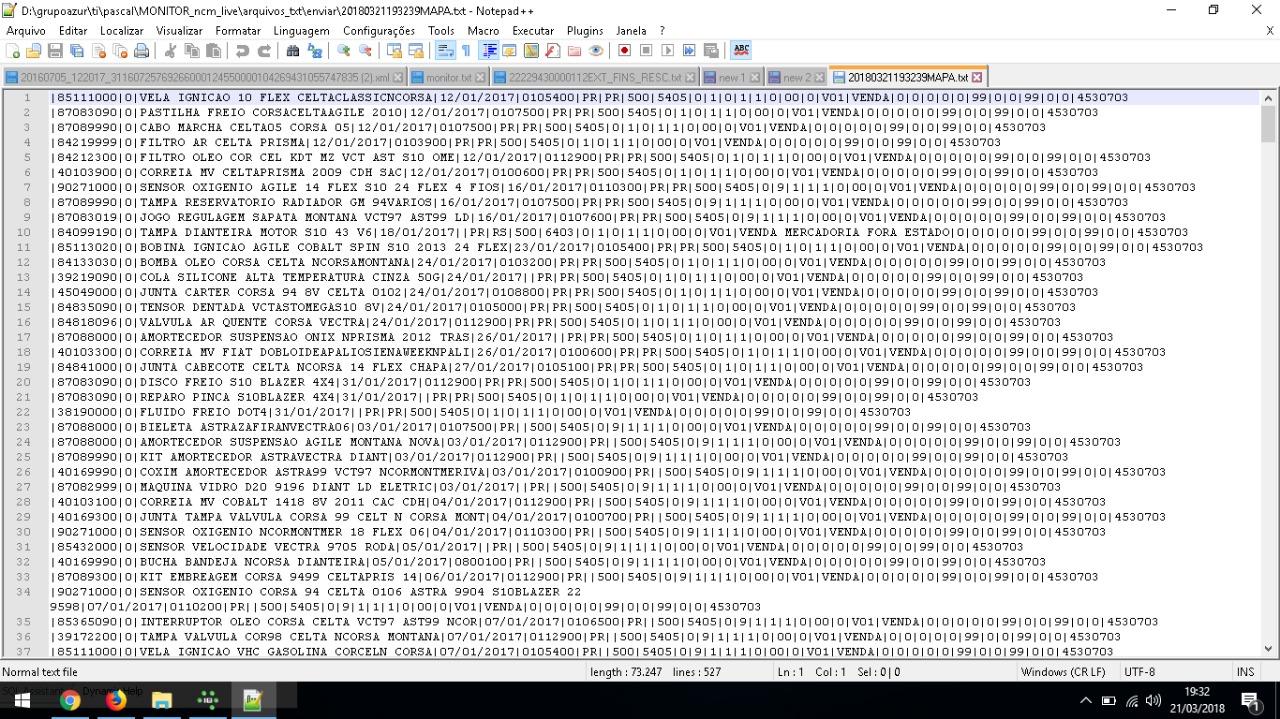Open the Configurações menu

[379, 31]
